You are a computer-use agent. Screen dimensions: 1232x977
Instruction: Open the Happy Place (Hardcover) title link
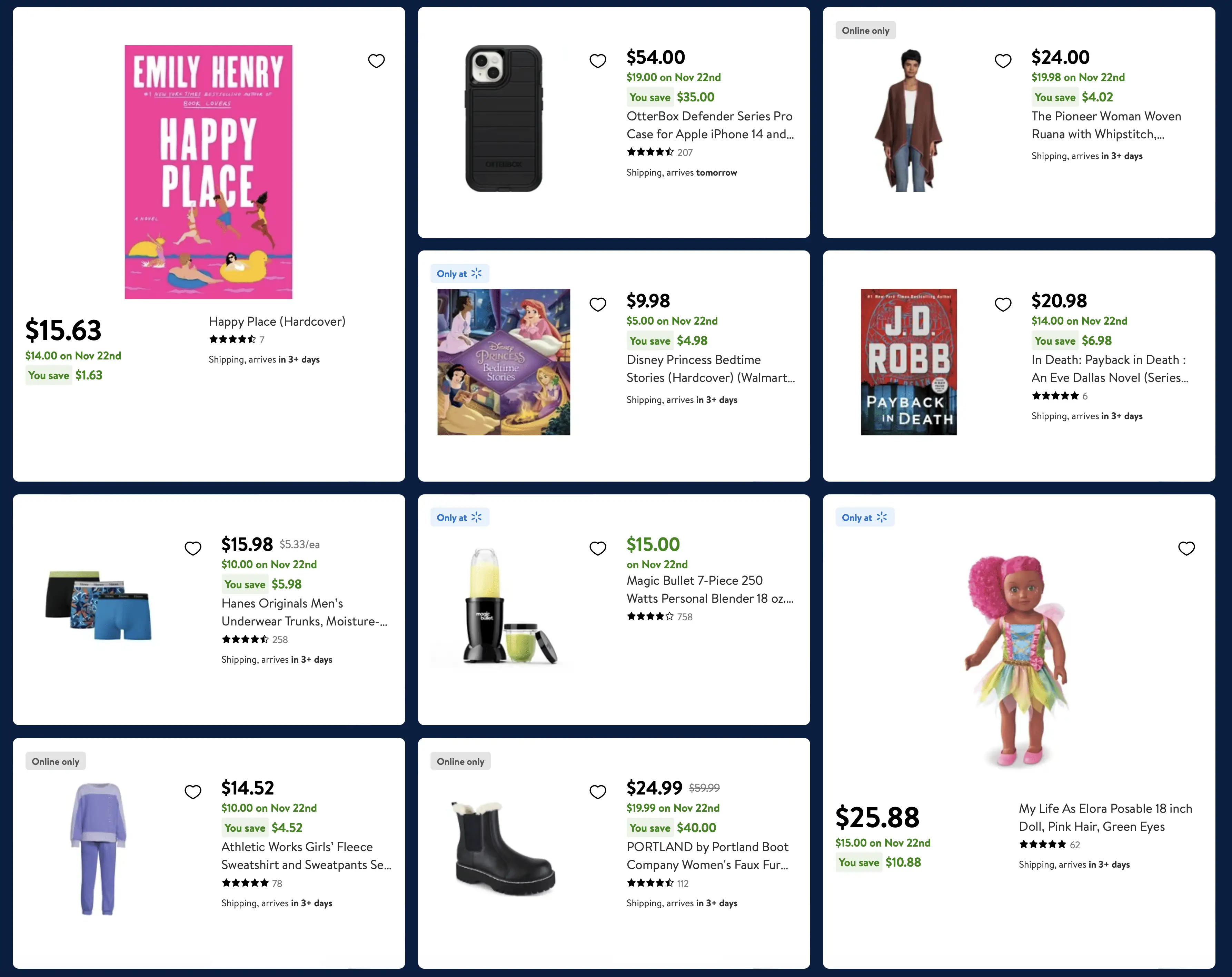tap(277, 321)
